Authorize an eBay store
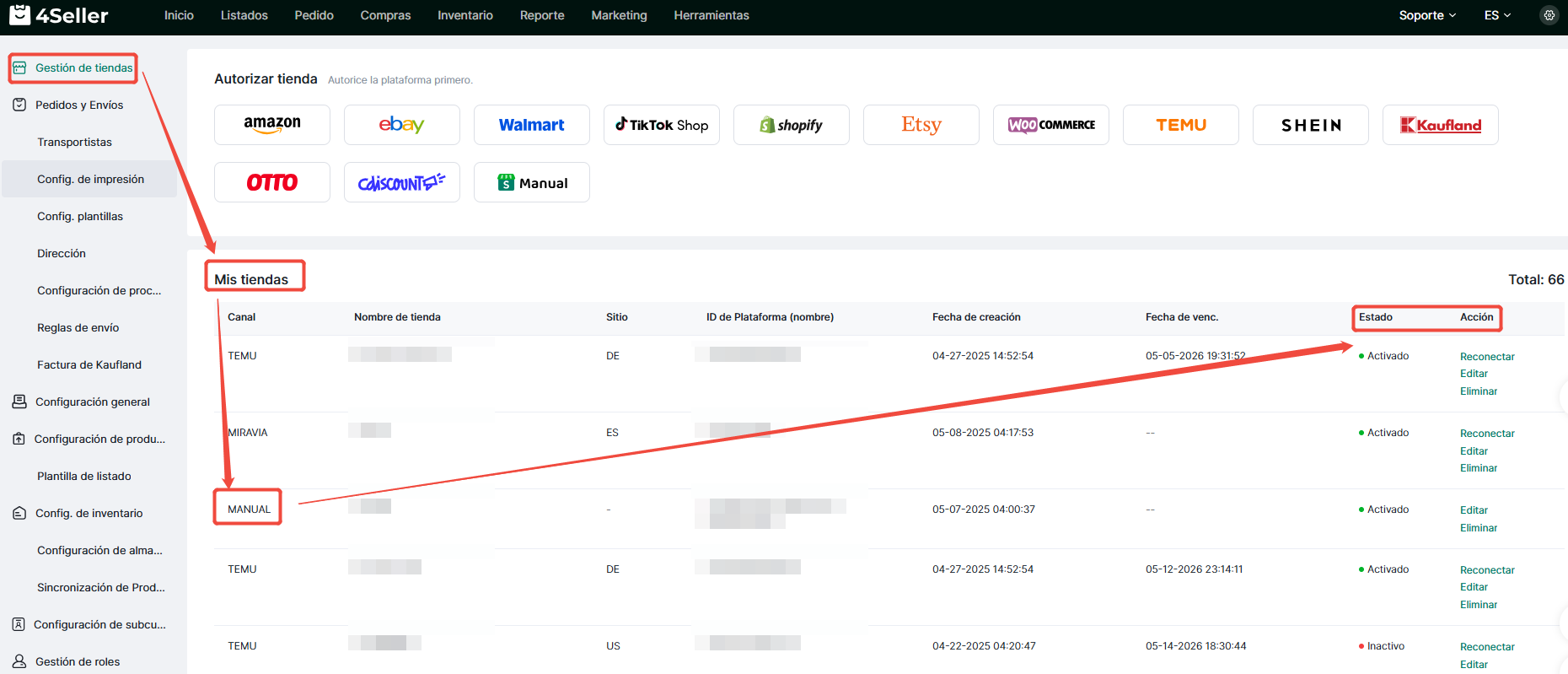 pyautogui.click(x=402, y=125)
